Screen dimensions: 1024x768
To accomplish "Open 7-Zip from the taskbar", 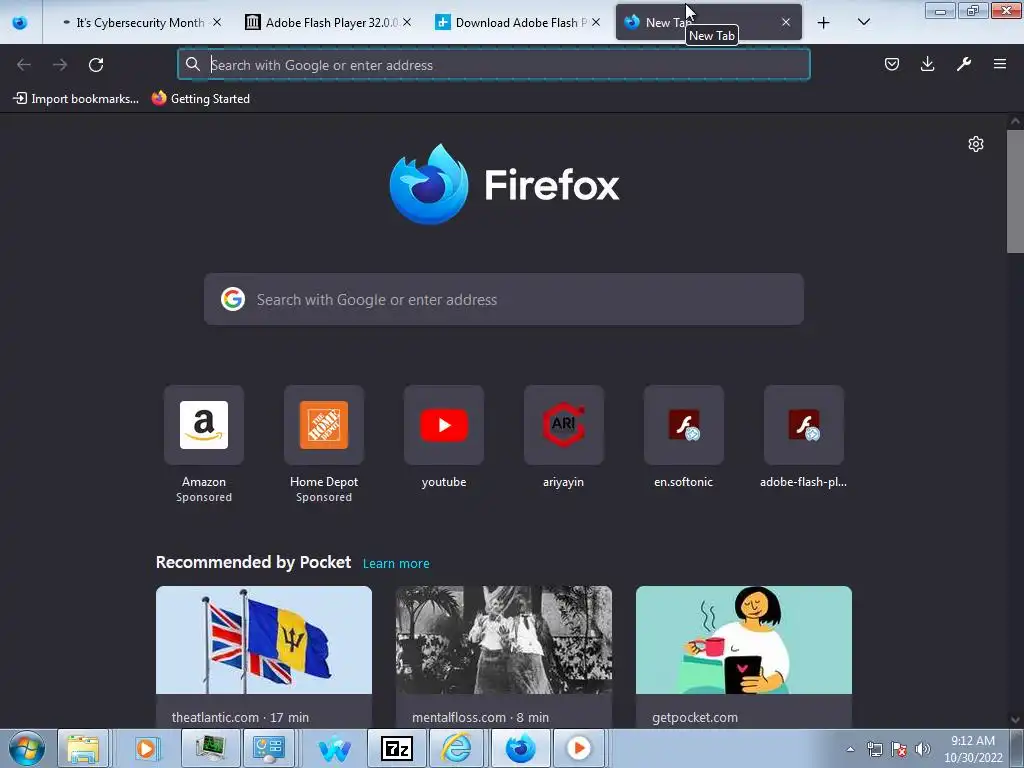I will 396,748.
